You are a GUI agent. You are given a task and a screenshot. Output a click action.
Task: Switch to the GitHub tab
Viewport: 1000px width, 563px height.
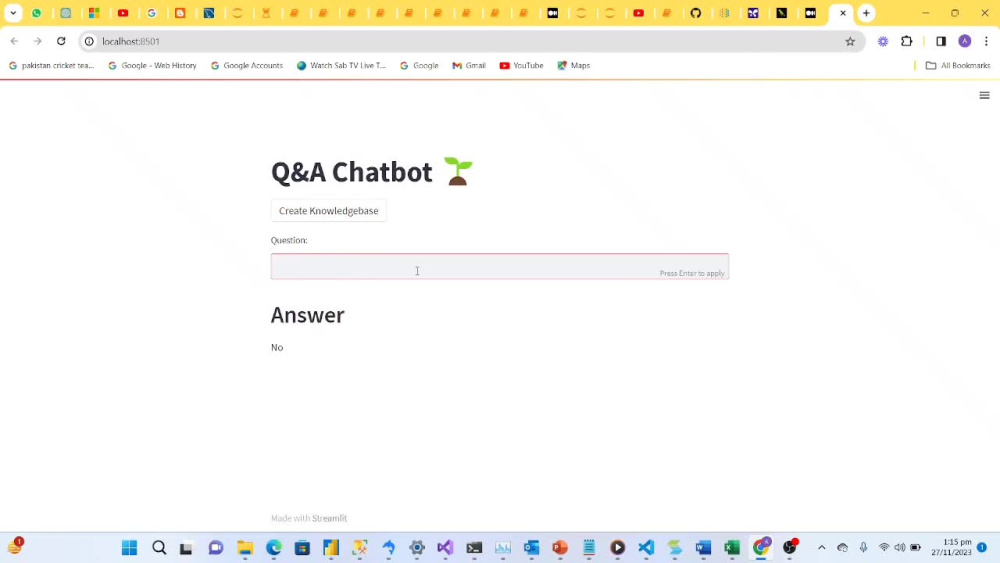pyautogui.click(x=696, y=13)
